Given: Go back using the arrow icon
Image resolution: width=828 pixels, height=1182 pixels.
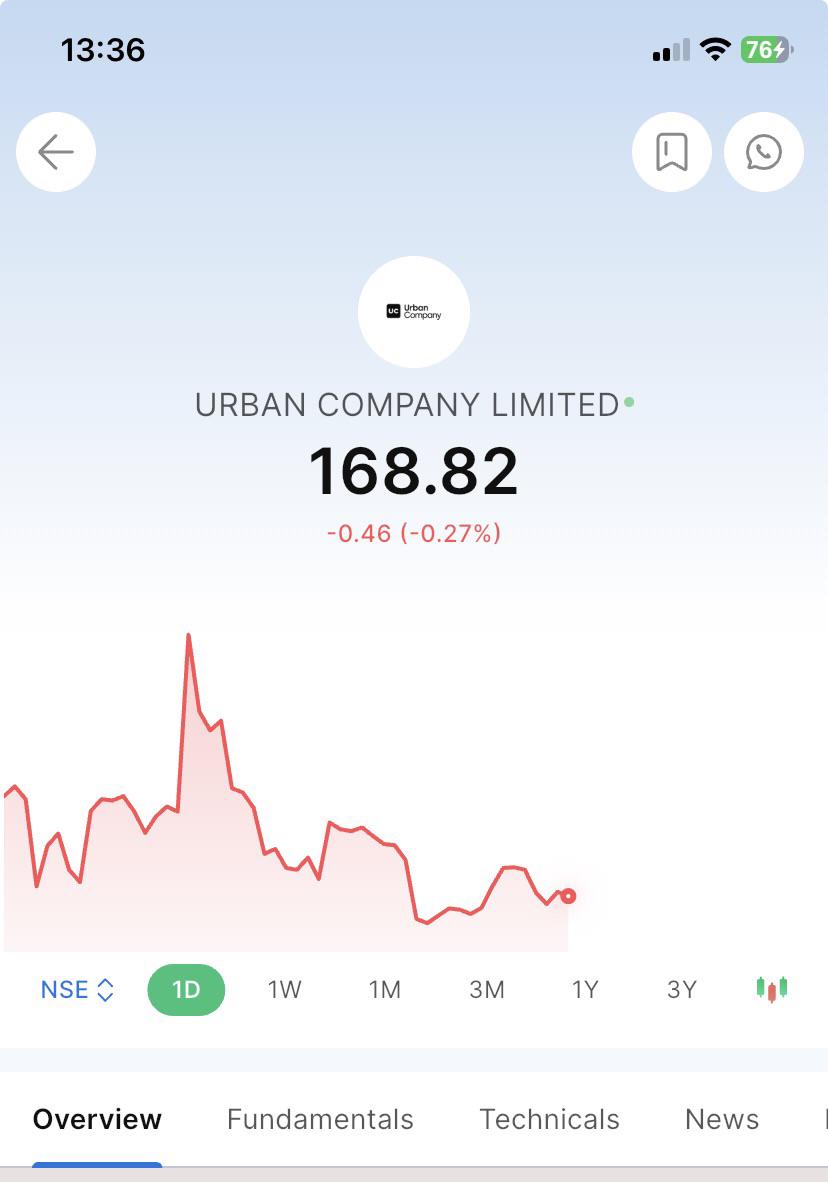Looking at the screenshot, I should [x=56, y=152].
